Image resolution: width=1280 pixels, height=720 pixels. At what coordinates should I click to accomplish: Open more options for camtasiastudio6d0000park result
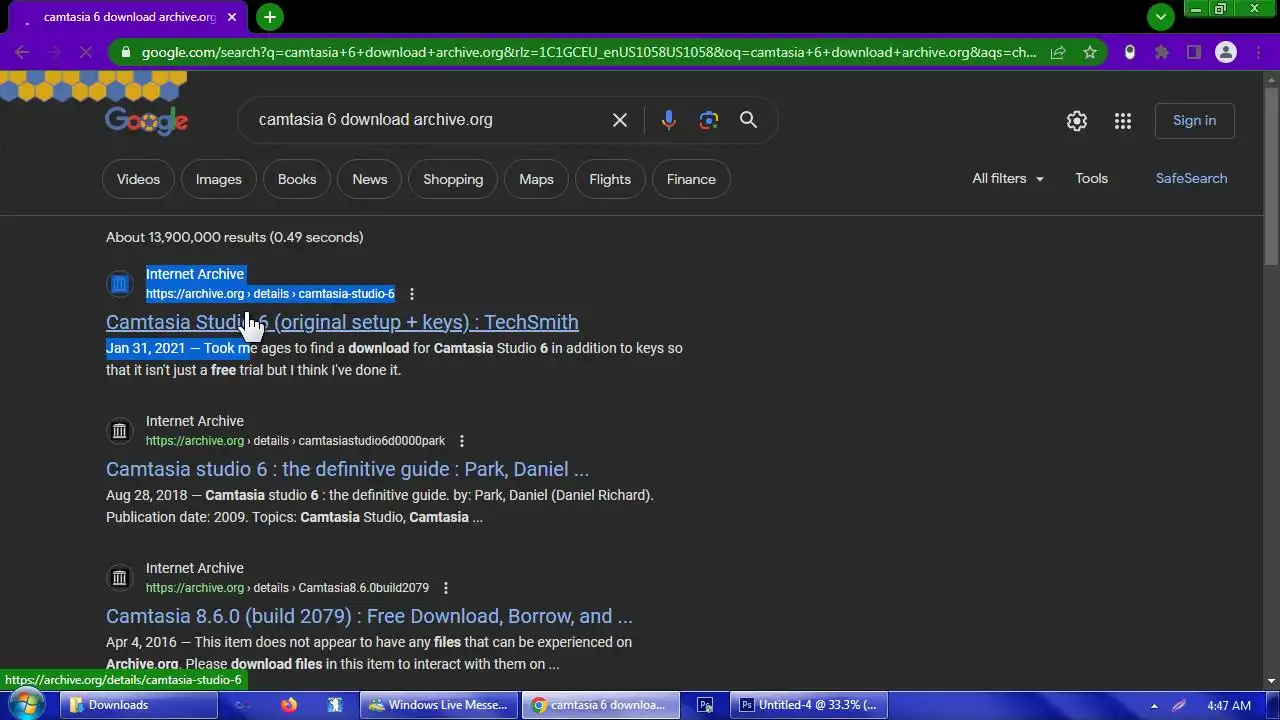461,441
